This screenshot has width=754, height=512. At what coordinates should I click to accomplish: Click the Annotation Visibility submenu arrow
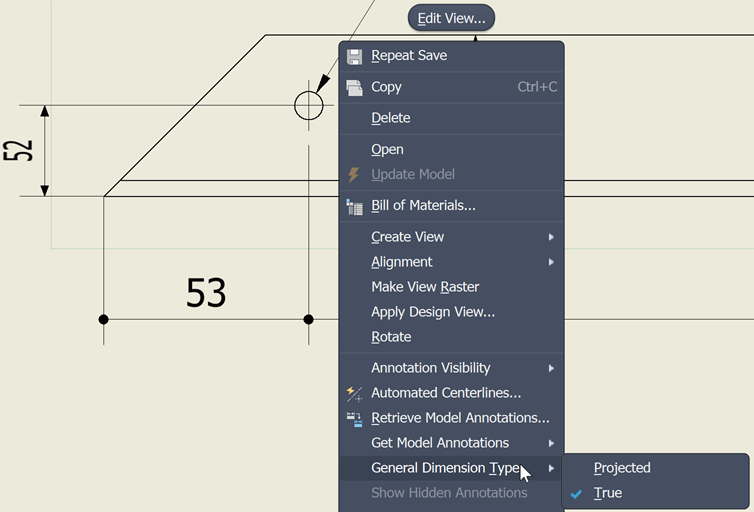551,368
